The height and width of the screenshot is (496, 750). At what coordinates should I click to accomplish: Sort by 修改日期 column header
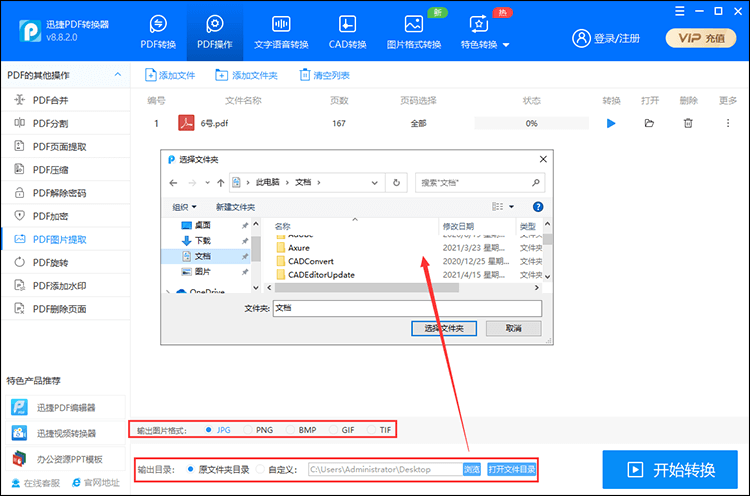tap(458, 226)
